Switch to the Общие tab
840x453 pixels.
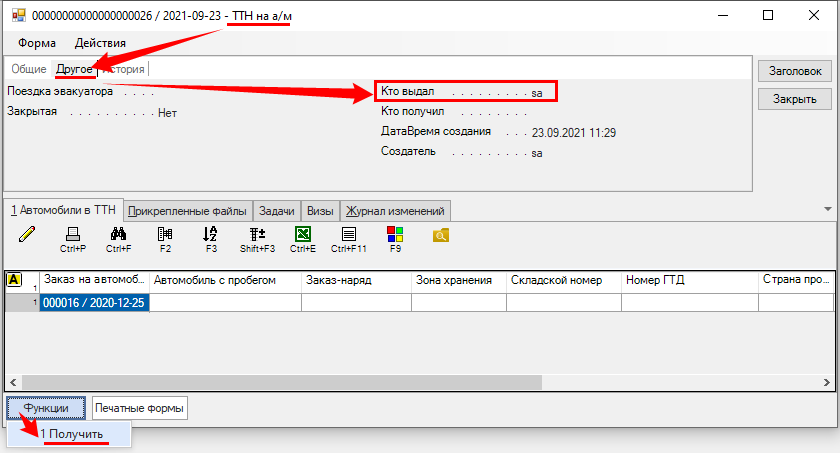point(29,69)
